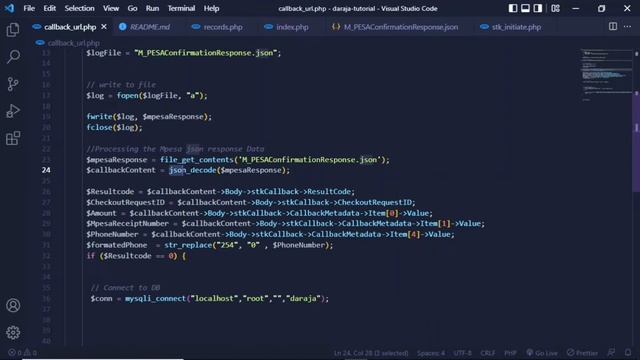Click the $logFile assignment line
640x360 pixels.
[x=184, y=53]
